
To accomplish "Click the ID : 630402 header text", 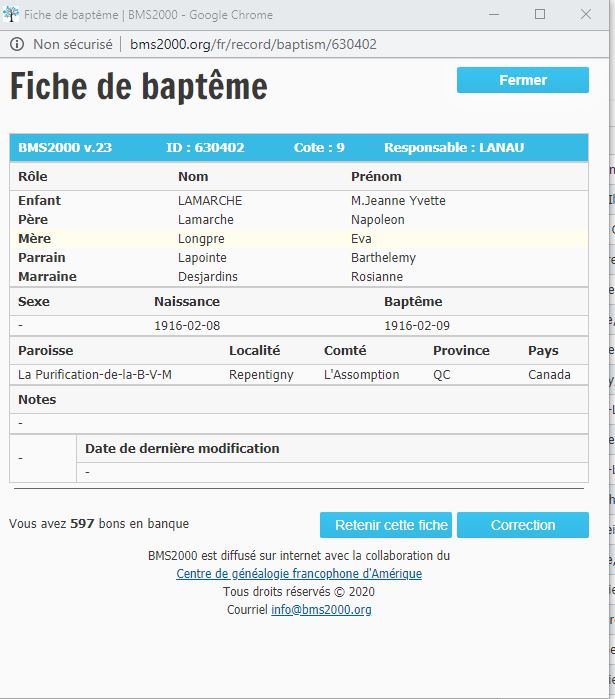I will pyautogui.click(x=205, y=148).
